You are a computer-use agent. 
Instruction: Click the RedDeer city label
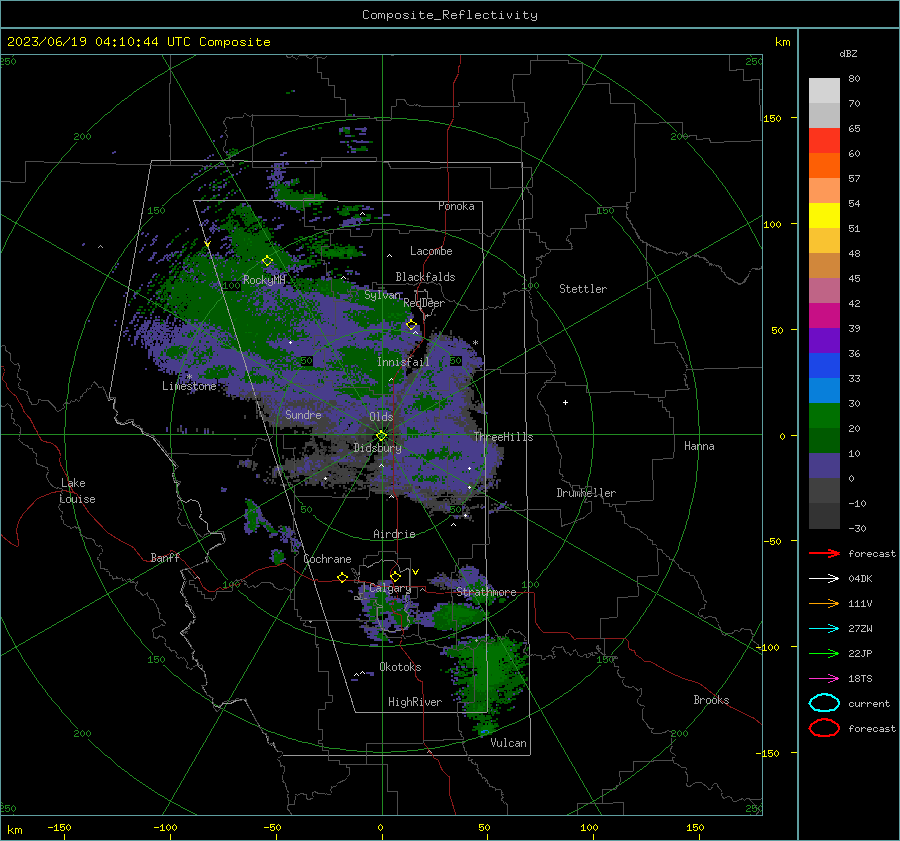(x=424, y=303)
